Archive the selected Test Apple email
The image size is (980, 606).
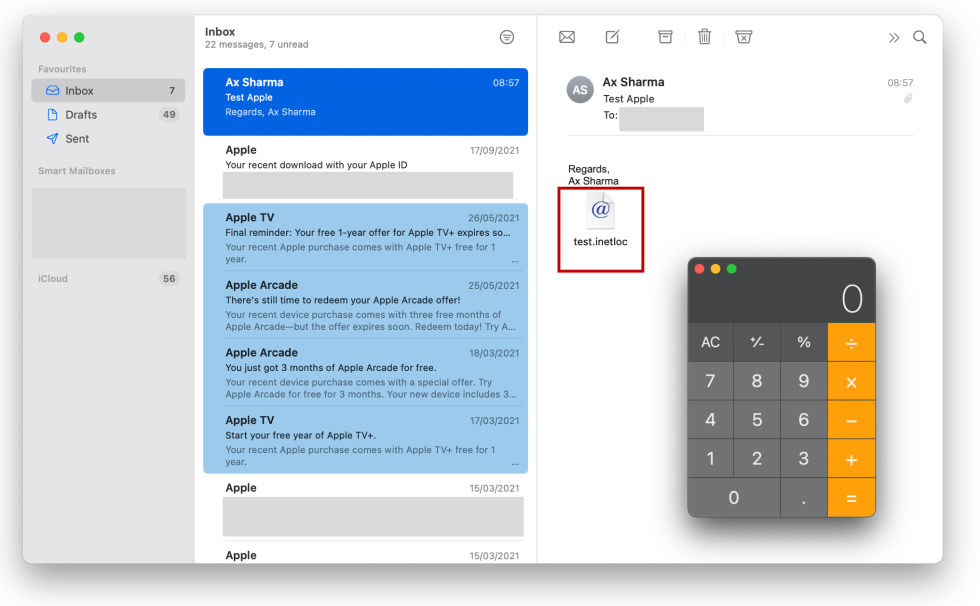coord(664,37)
